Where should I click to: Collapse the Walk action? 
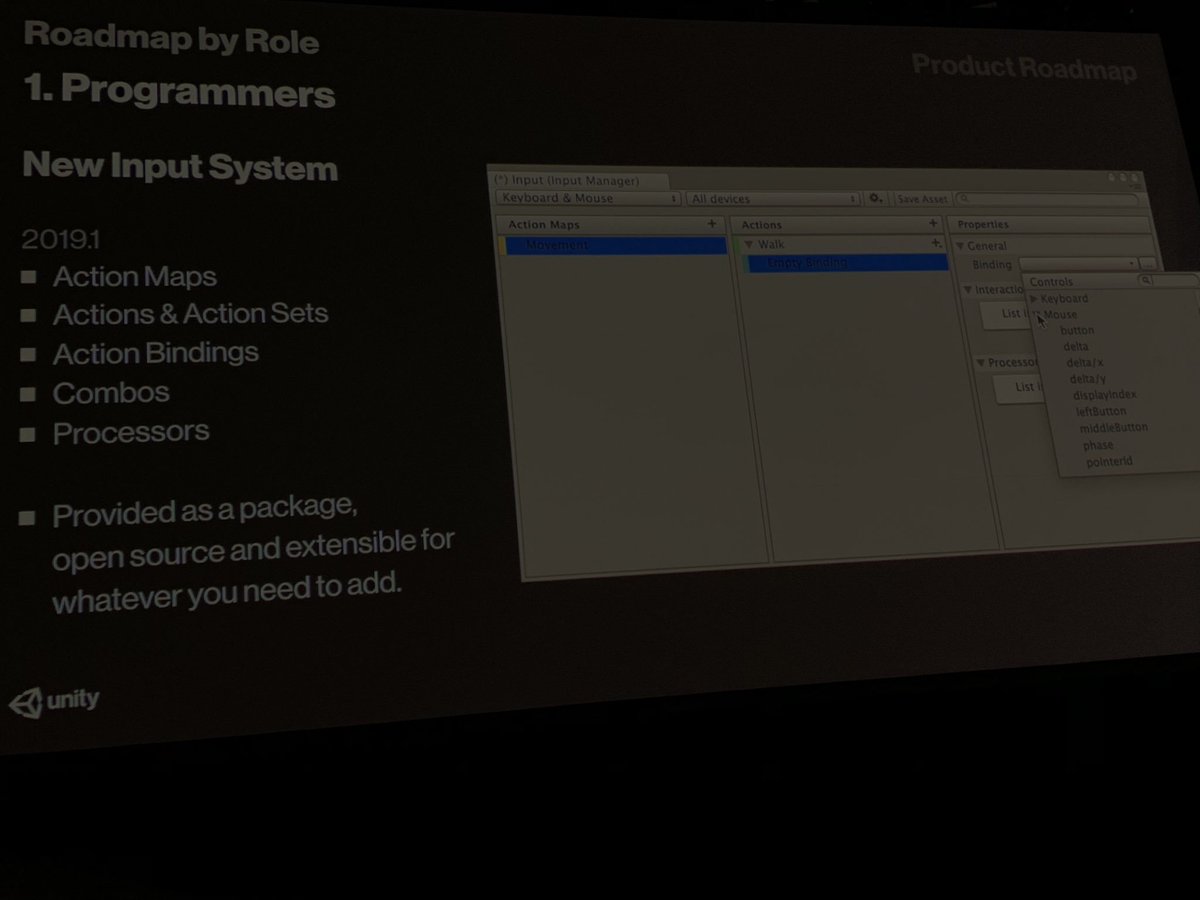click(748, 244)
